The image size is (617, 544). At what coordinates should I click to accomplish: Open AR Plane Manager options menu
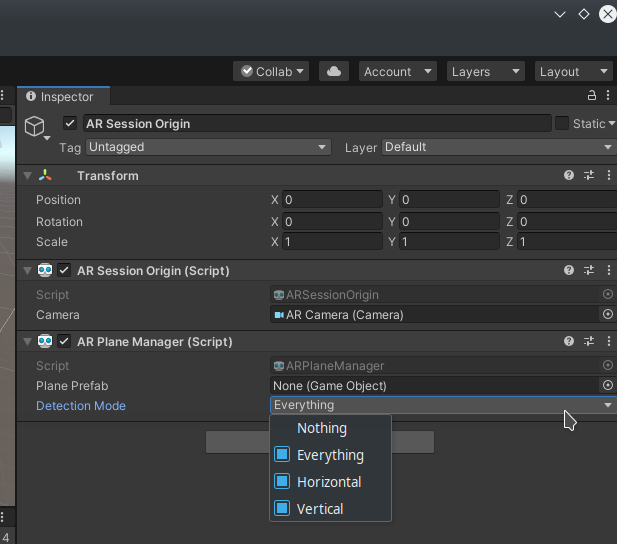[x=609, y=341]
